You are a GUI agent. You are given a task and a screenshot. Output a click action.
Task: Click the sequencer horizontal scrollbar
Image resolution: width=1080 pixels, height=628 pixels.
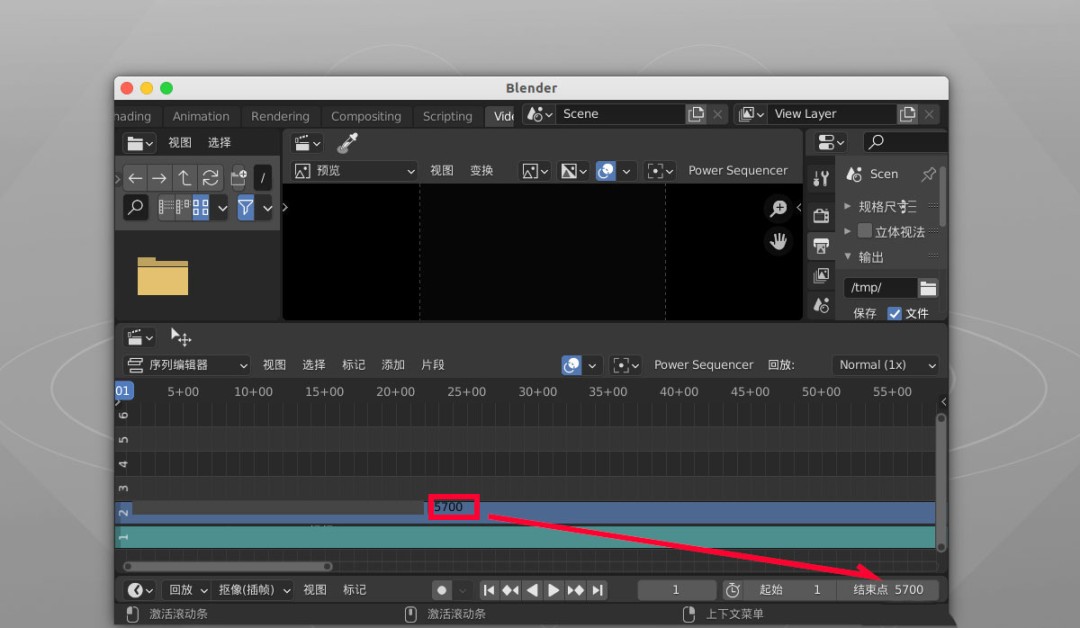(x=230, y=566)
